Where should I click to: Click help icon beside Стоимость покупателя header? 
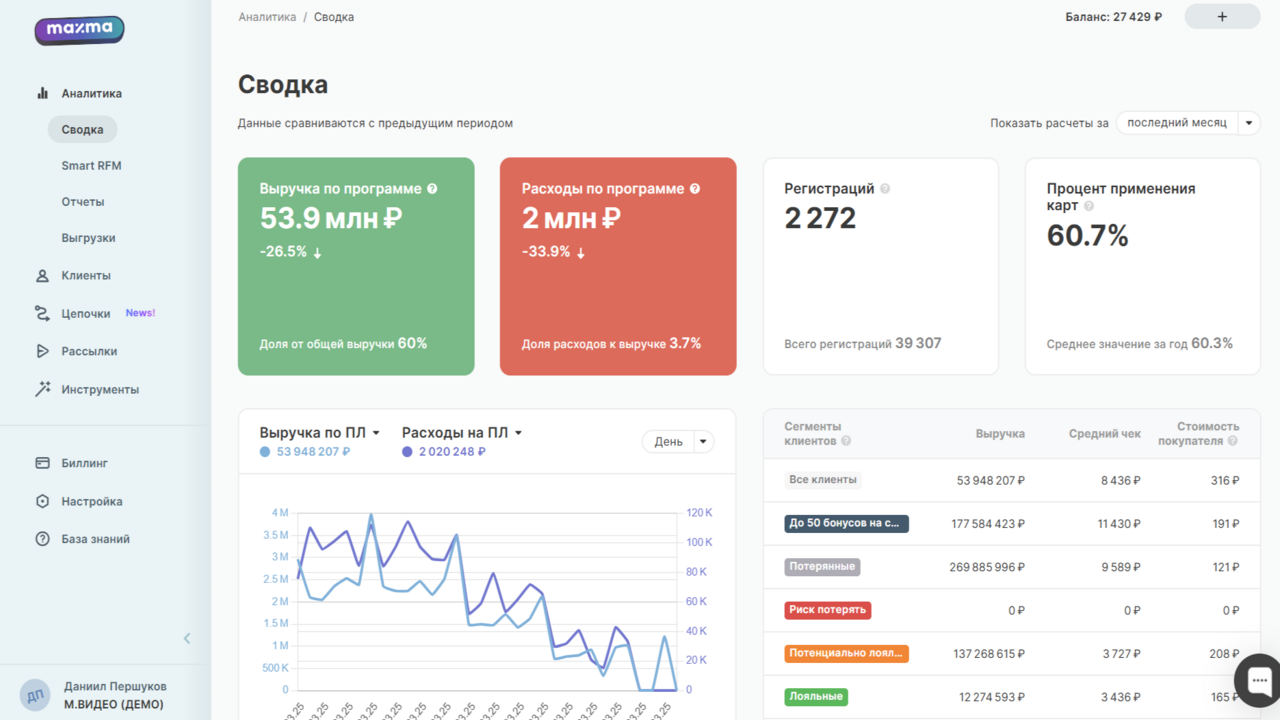[1232, 441]
